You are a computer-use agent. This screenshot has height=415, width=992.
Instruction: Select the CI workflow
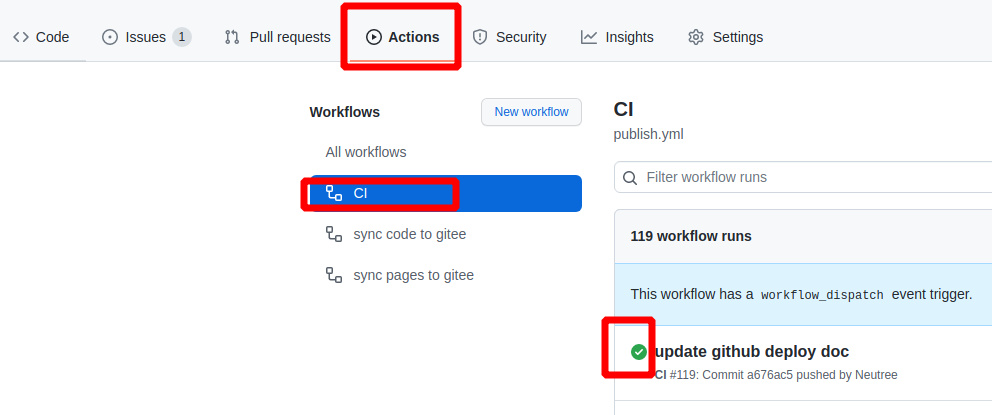click(x=445, y=194)
